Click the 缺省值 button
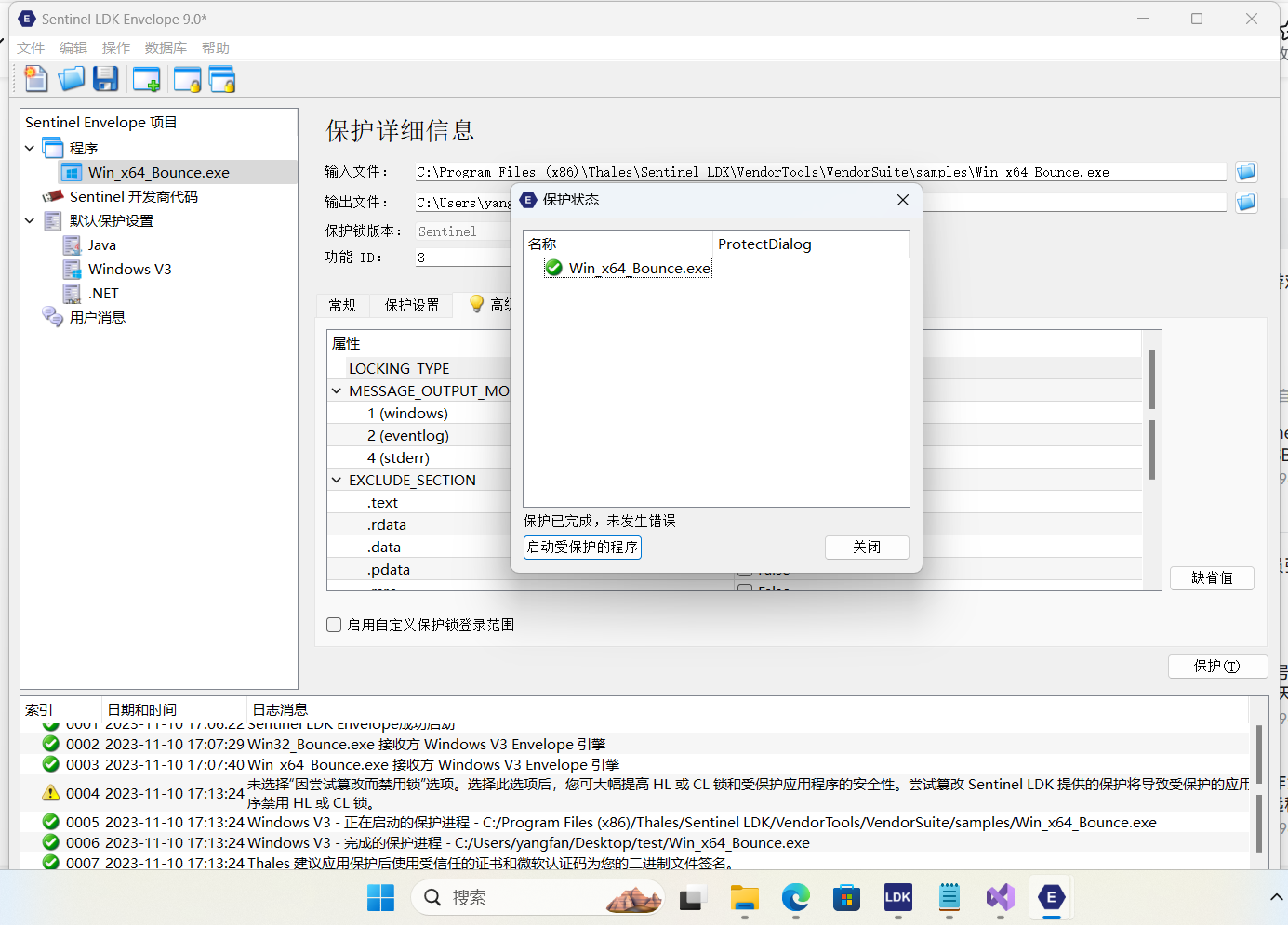 point(1212,578)
